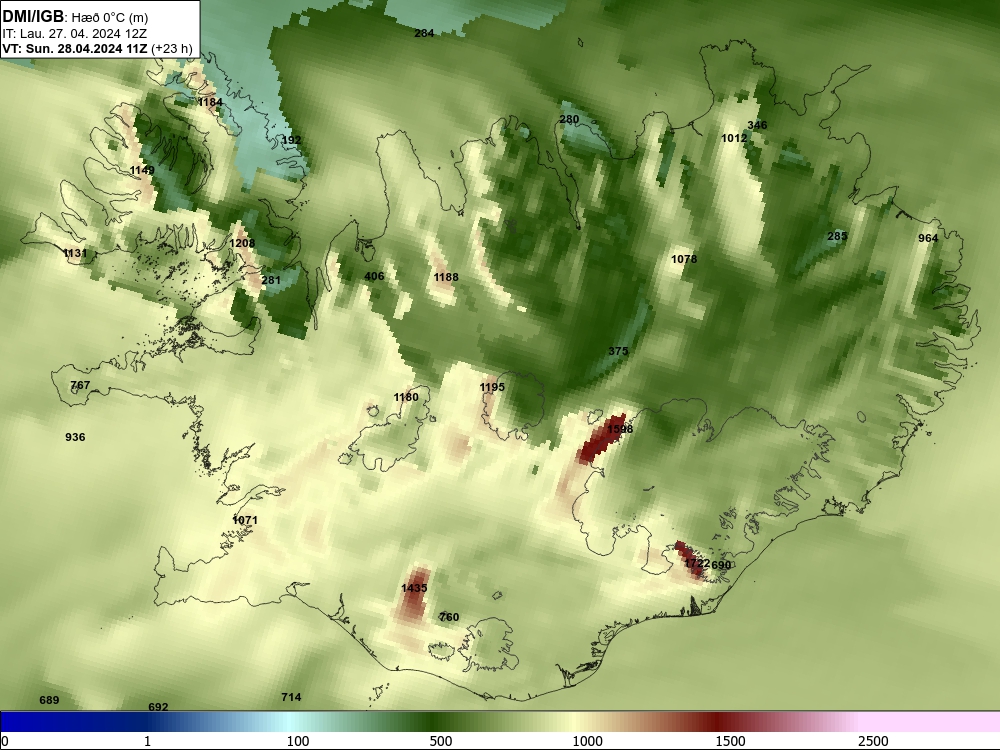Viewport: 1000px width, 750px height.
Task: Click the 1208 map value
Action: click(x=242, y=243)
